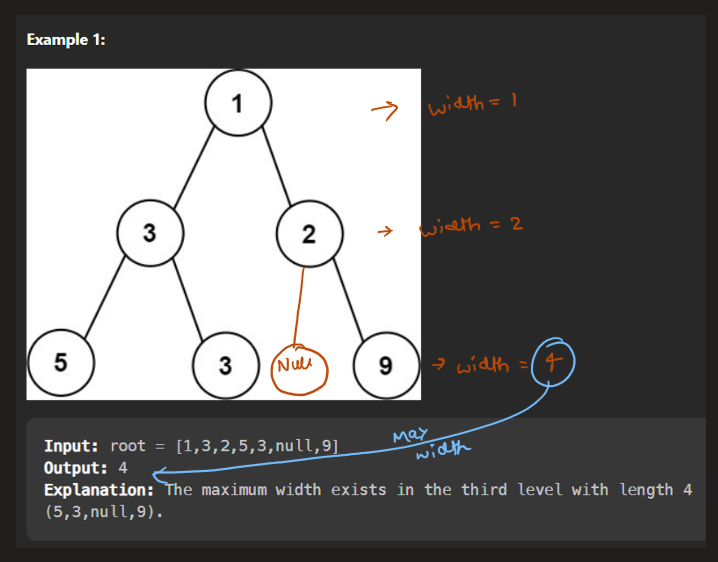Click the circled 4 annotation
Screen dimensions: 718x562
[x=554, y=364]
